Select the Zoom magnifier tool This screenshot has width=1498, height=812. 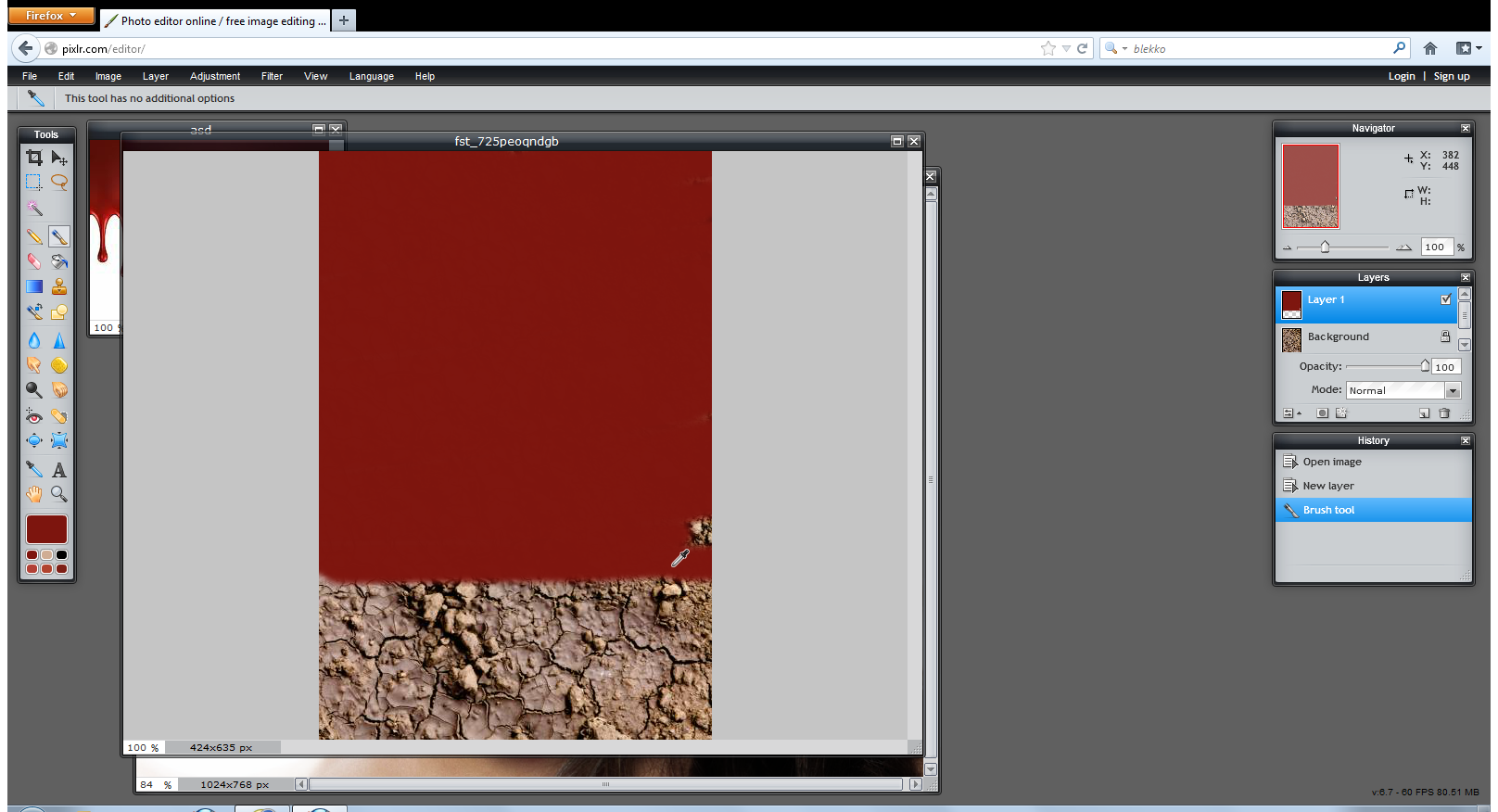coord(59,494)
